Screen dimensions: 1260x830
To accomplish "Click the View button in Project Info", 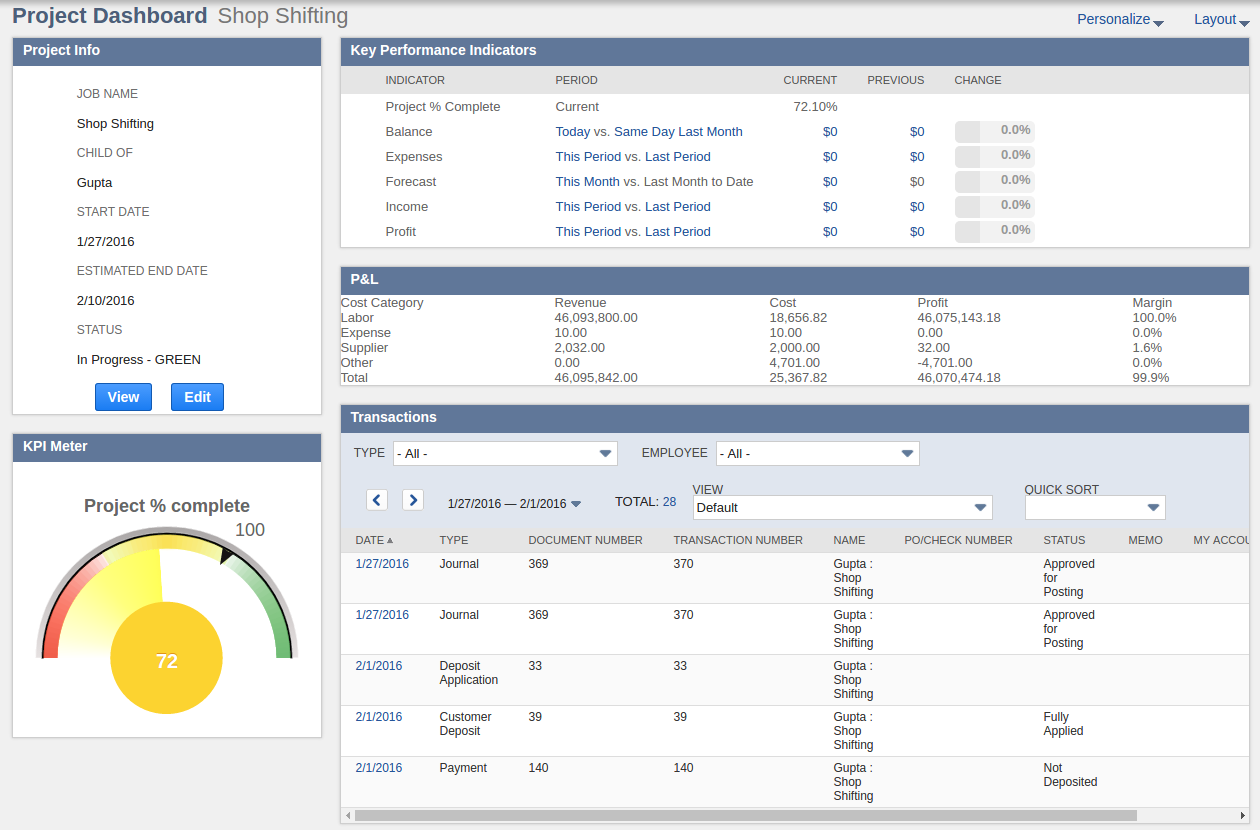I will point(123,396).
